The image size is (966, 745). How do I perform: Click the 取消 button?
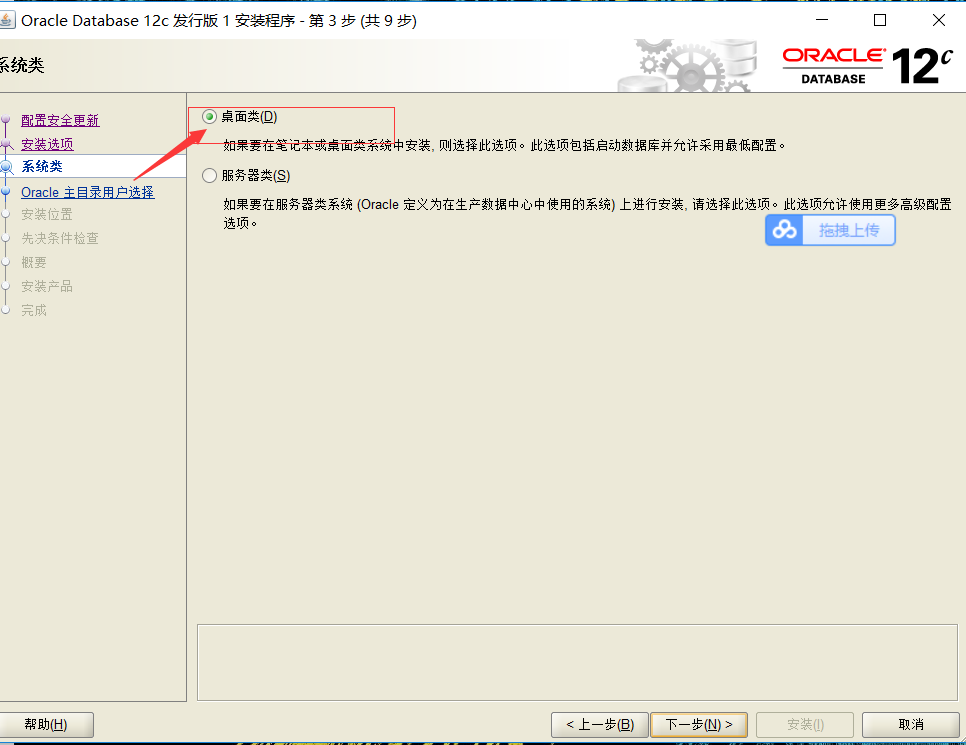point(911,725)
